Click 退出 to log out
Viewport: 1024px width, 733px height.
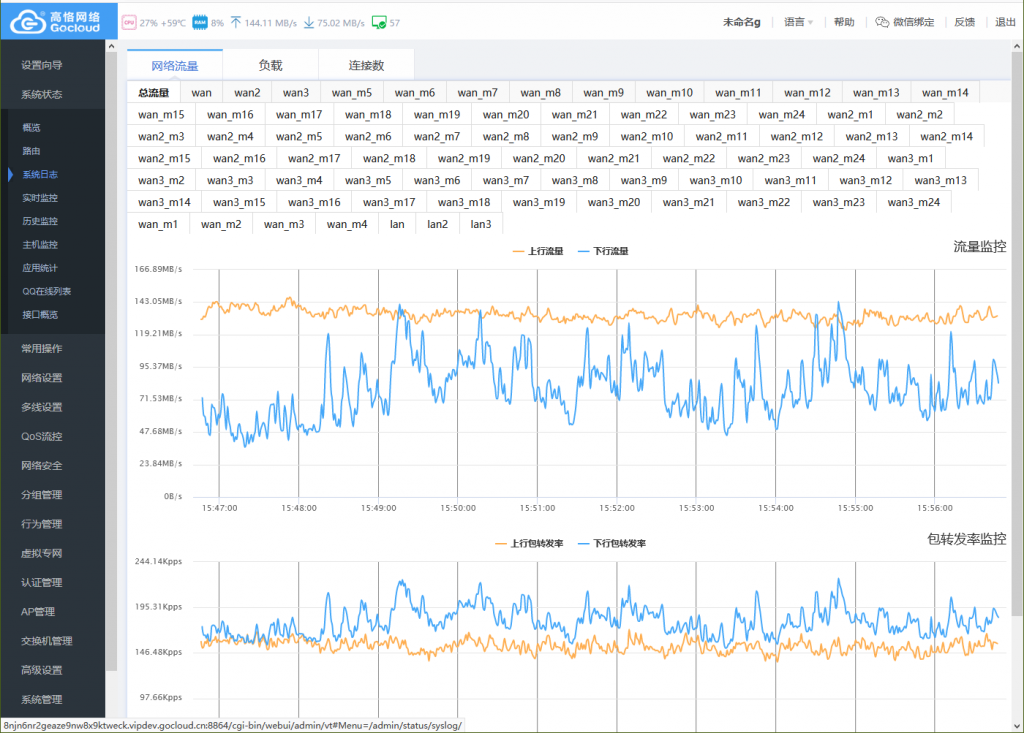(1004, 22)
